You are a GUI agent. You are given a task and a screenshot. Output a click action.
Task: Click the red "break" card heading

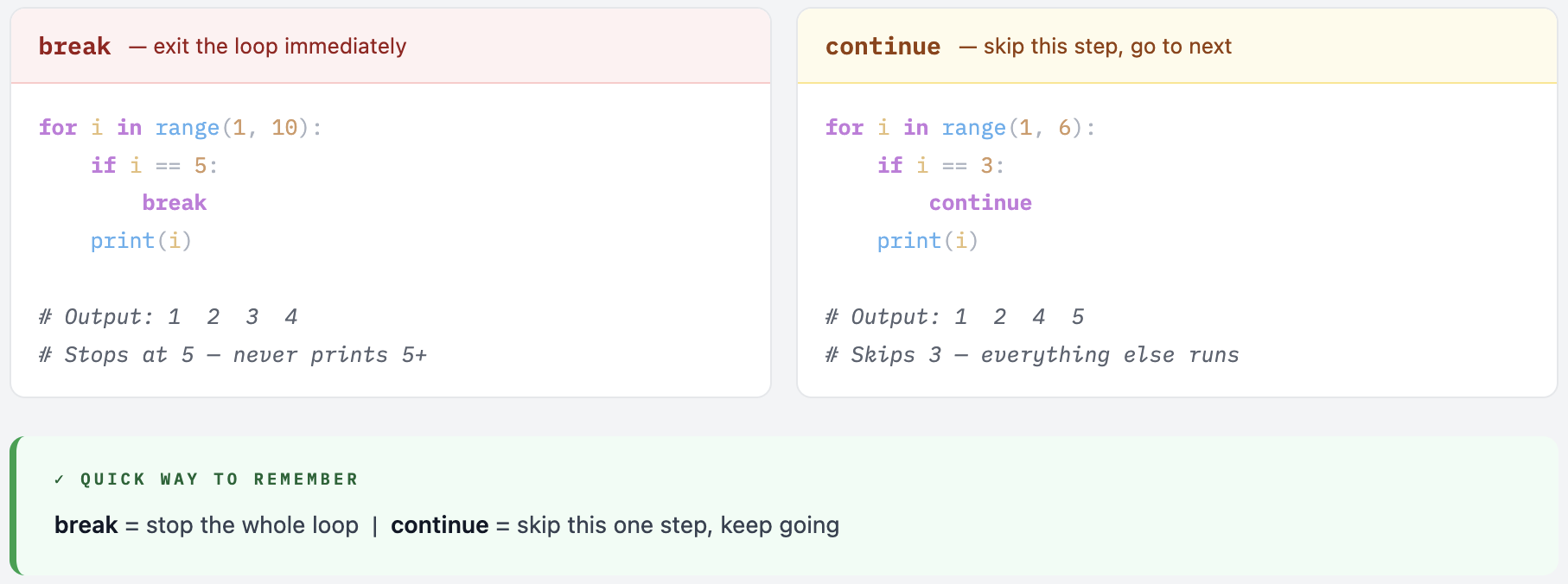[x=74, y=47]
